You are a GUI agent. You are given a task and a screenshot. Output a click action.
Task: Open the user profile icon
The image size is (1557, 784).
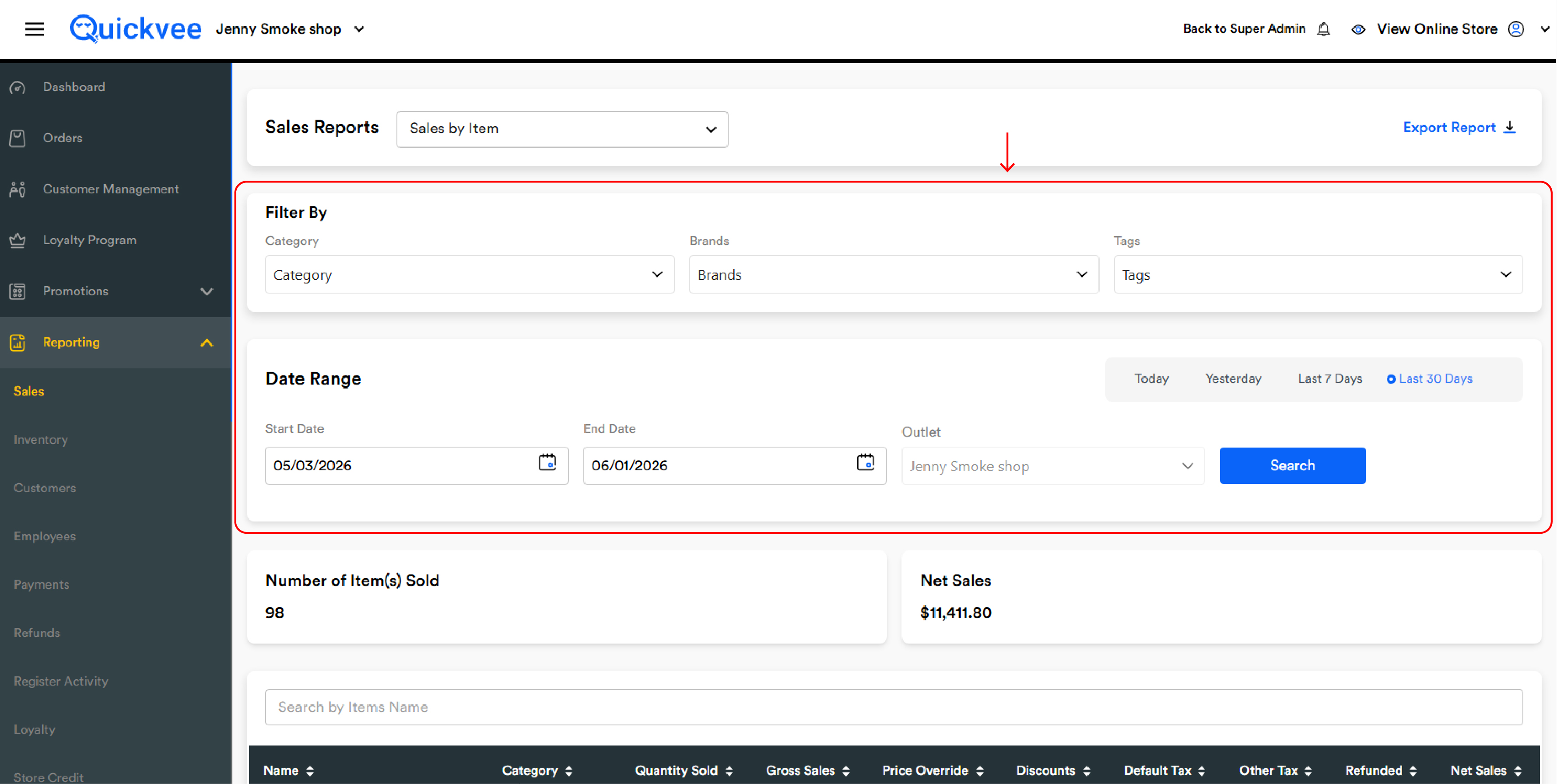pyautogui.click(x=1515, y=29)
